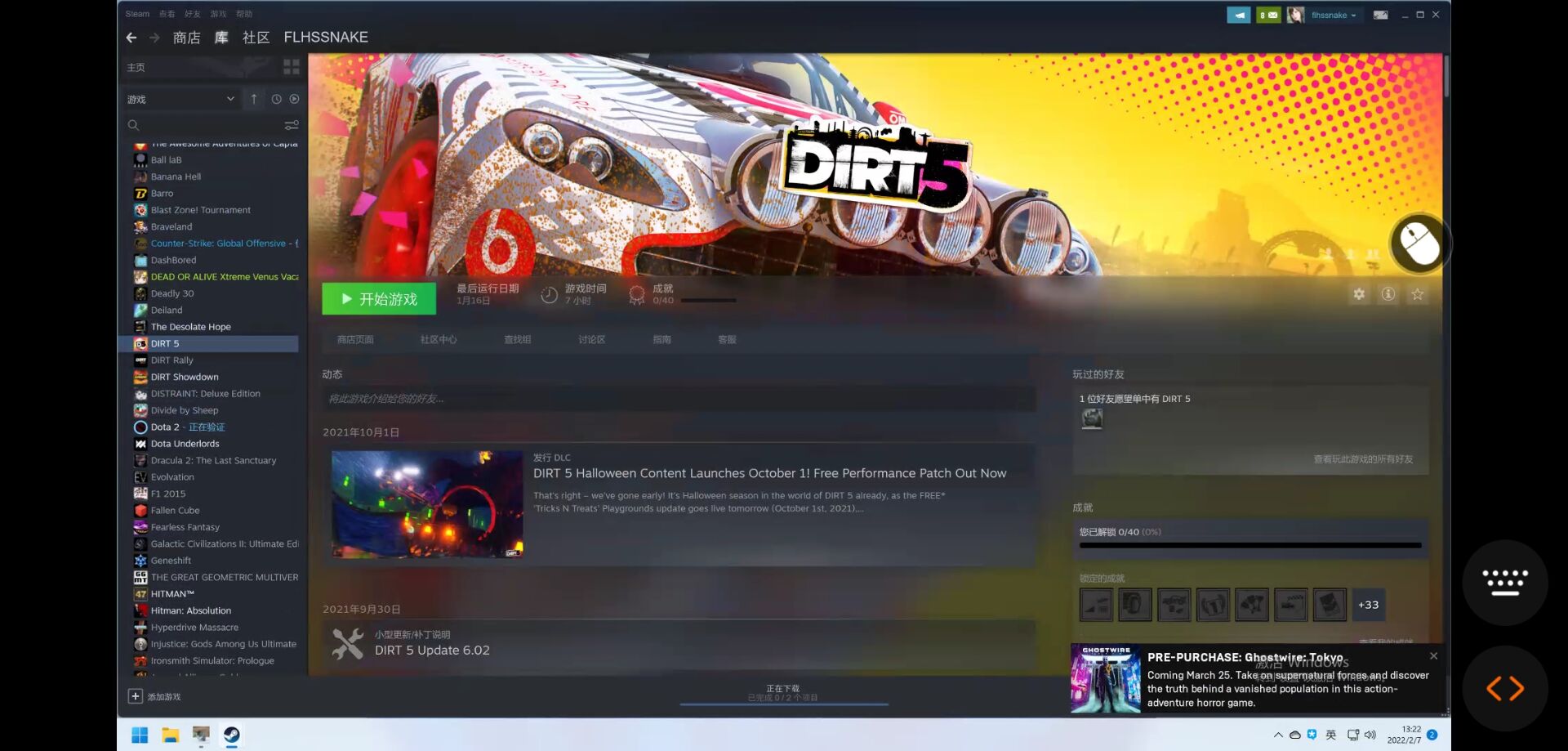Click the DIRT 5 icon in the game list
The width and height of the screenshot is (1568, 751).
click(x=140, y=344)
